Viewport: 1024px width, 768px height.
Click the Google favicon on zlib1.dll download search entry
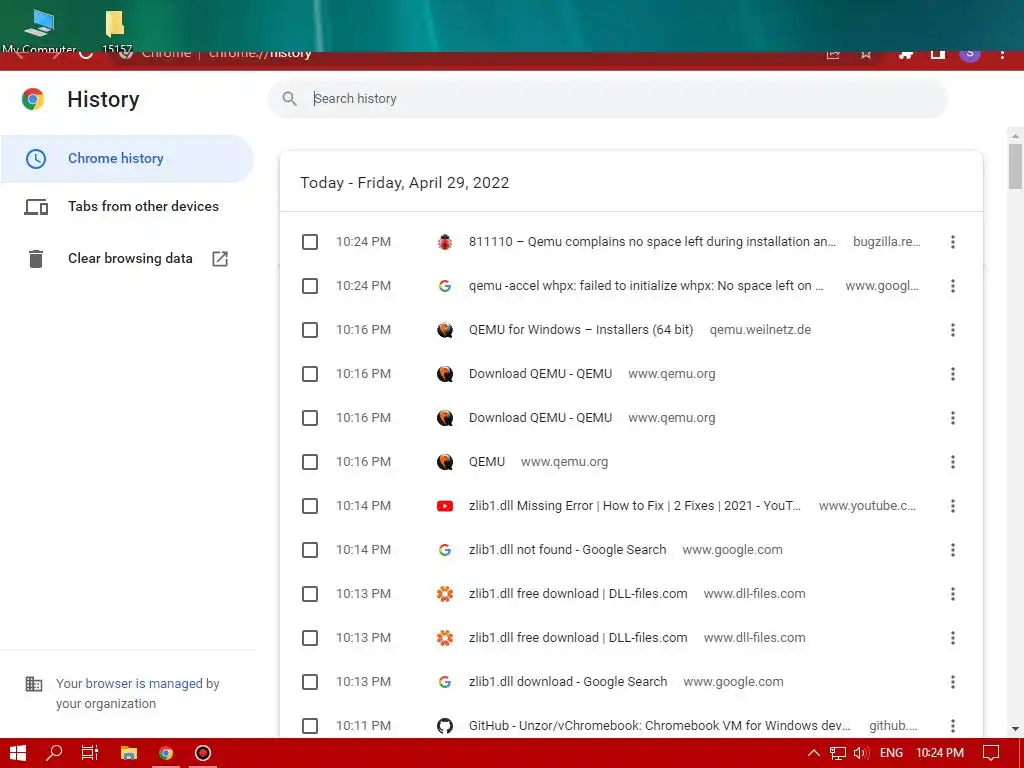click(445, 682)
